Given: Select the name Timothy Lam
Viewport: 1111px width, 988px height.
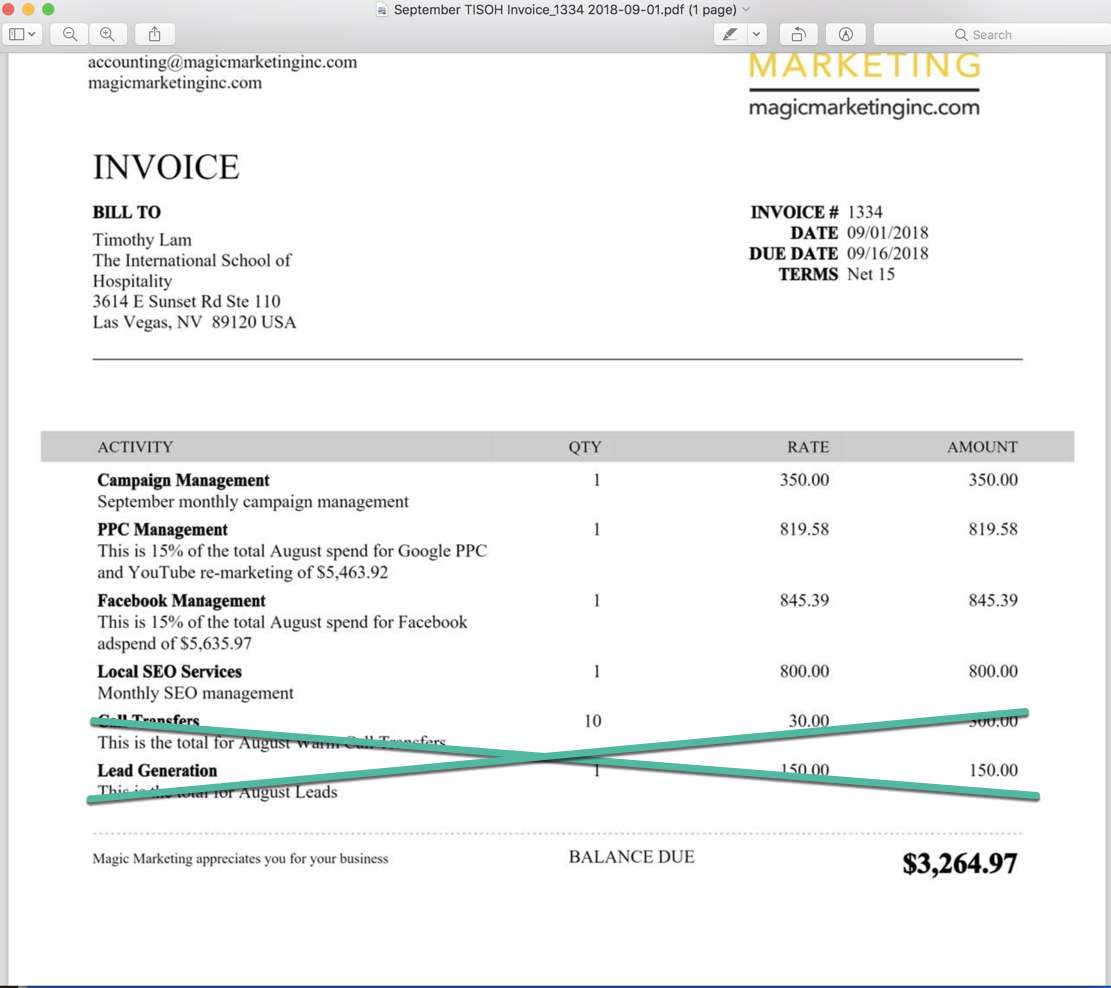Looking at the screenshot, I should pos(142,240).
